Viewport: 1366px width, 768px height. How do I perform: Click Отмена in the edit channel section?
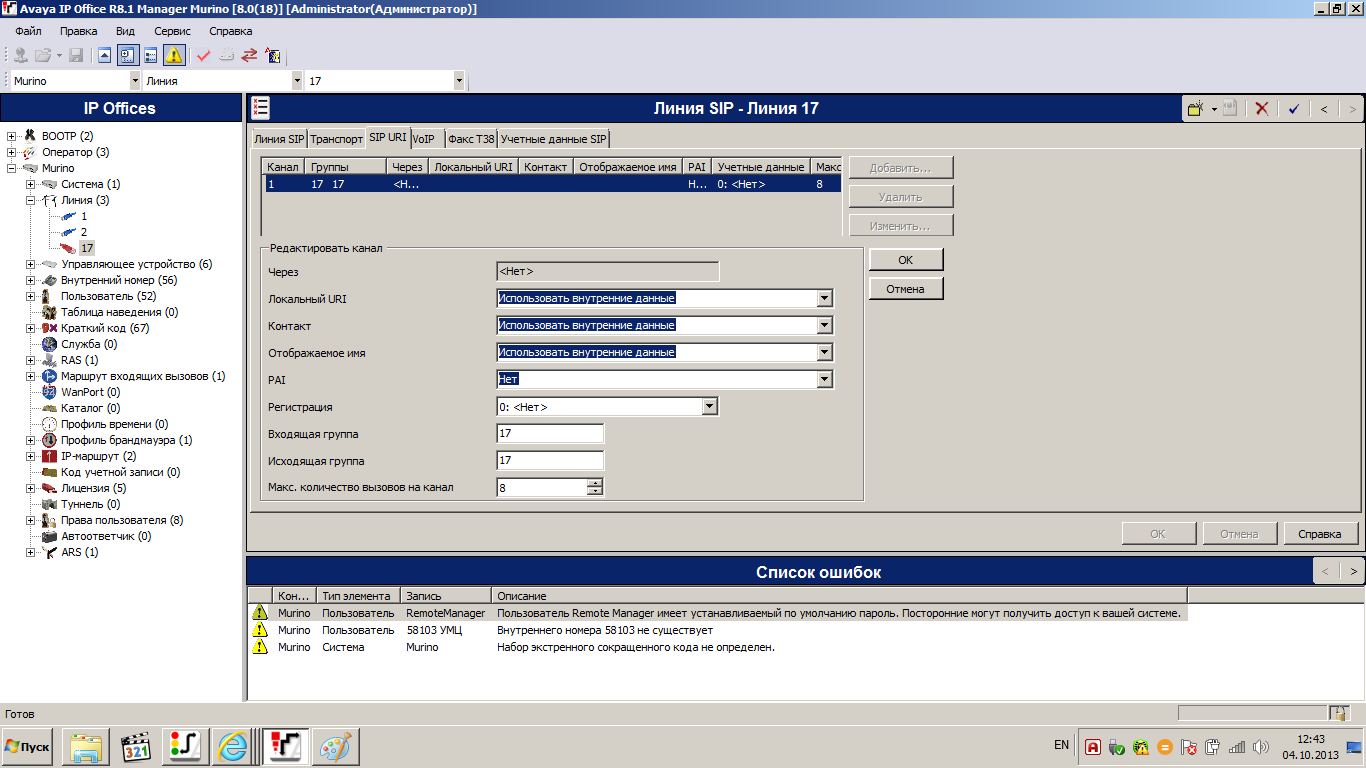[x=906, y=289]
